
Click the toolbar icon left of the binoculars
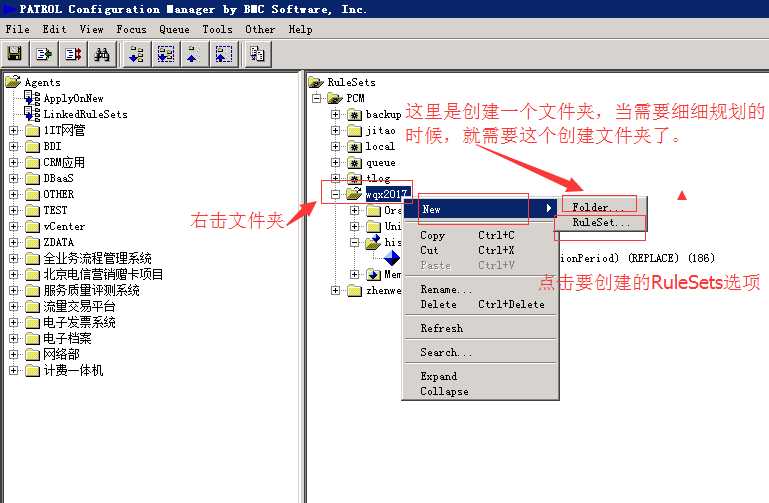tap(73, 54)
